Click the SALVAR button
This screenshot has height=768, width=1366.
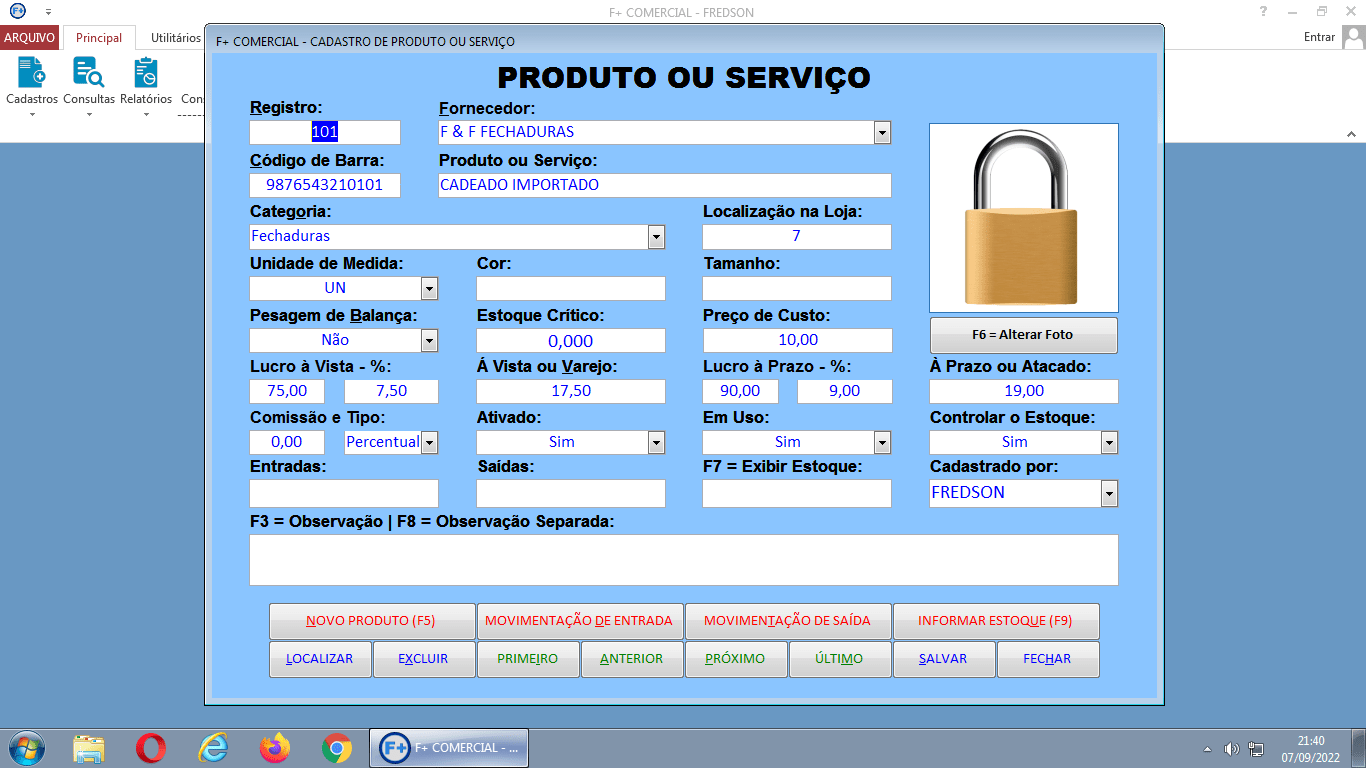point(943,658)
